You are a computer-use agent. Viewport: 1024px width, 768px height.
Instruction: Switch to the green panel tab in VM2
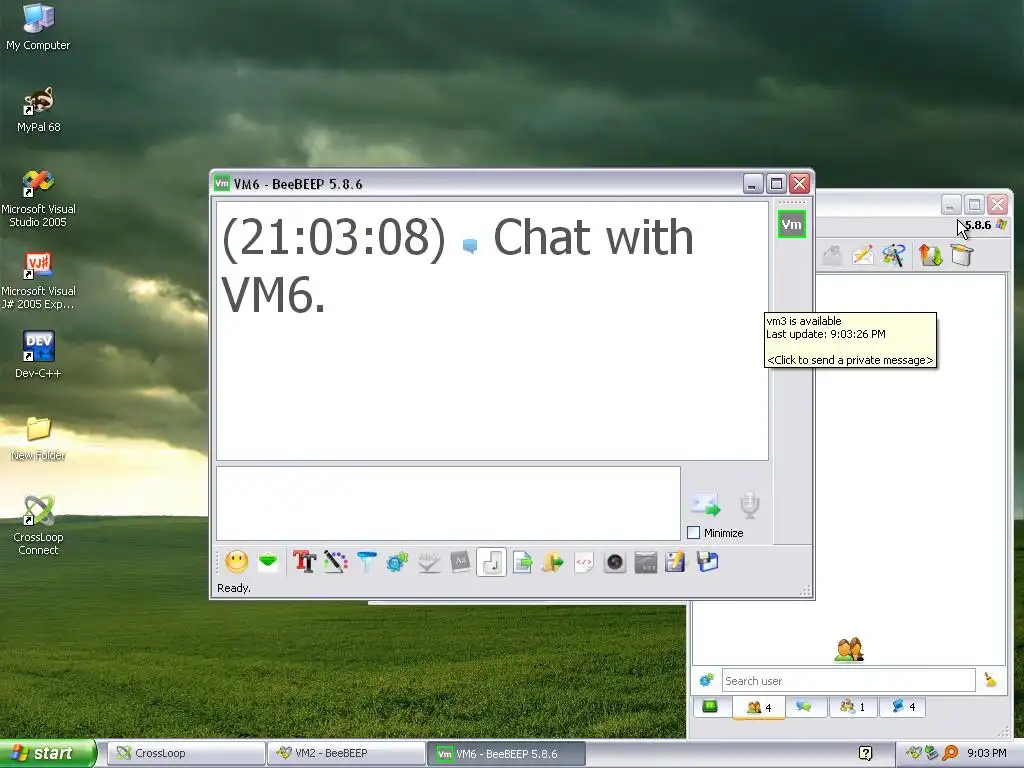[710, 707]
